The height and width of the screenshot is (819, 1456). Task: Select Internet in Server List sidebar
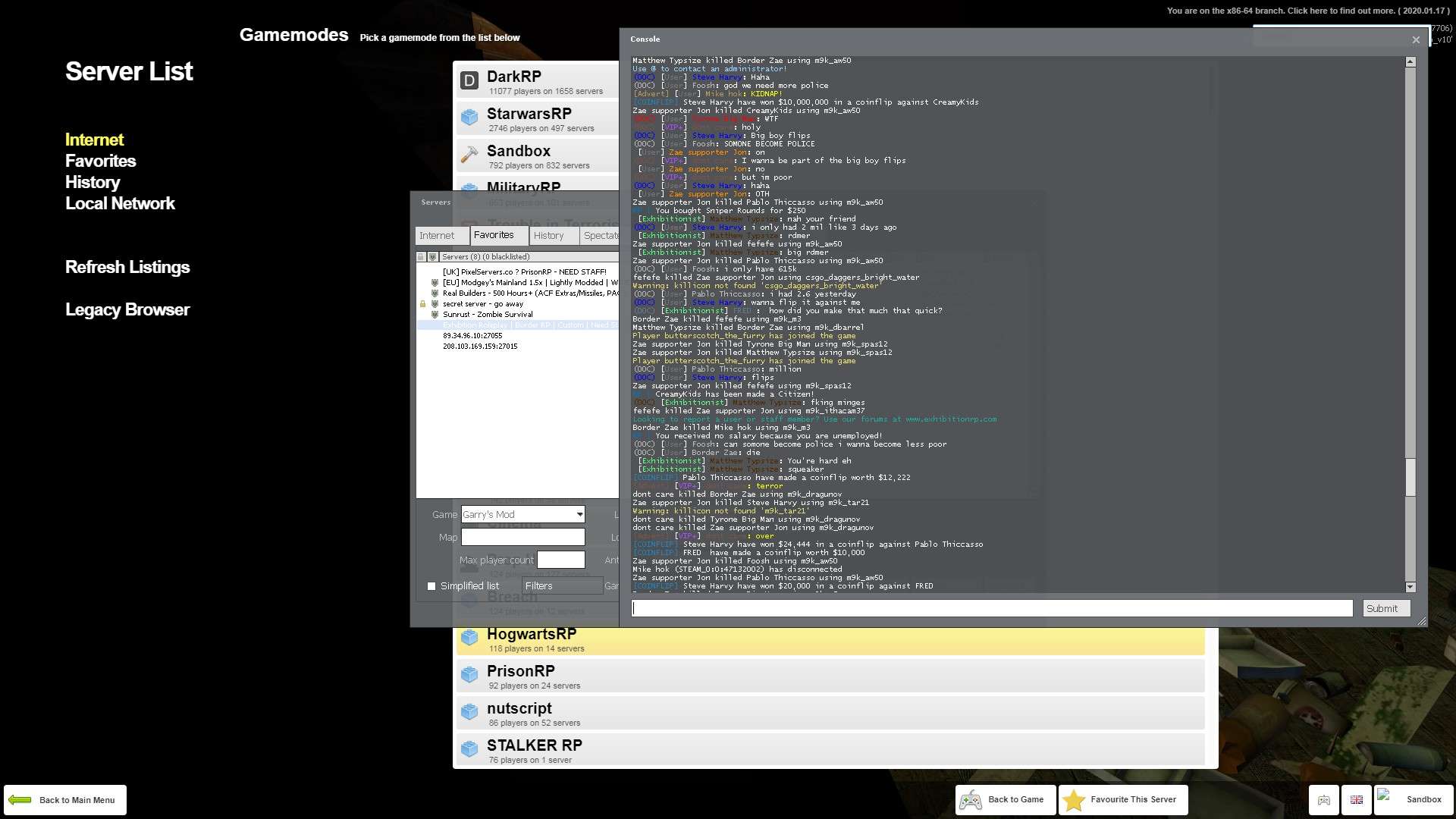click(x=94, y=140)
